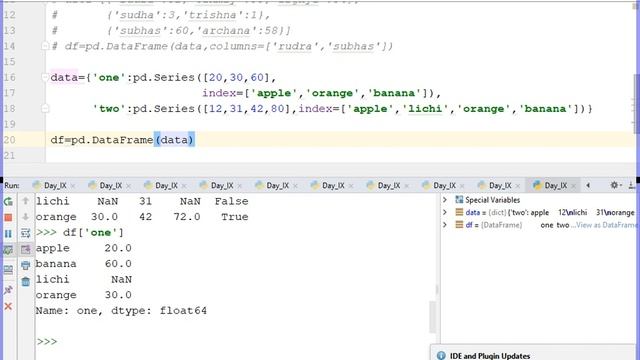
Task: Open the View as DataFrame link
Action: [x=606, y=225]
